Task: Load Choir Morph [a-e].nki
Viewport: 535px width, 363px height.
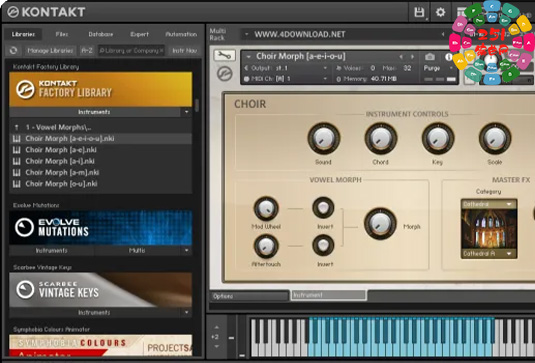Action: pos(101,150)
